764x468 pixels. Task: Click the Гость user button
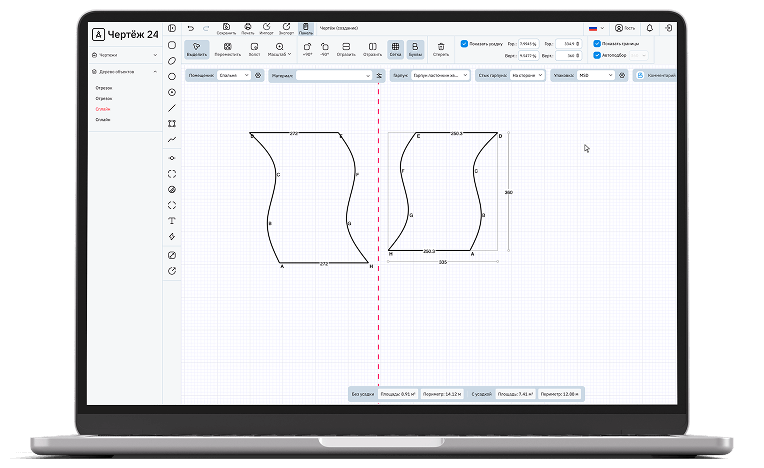point(625,28)
